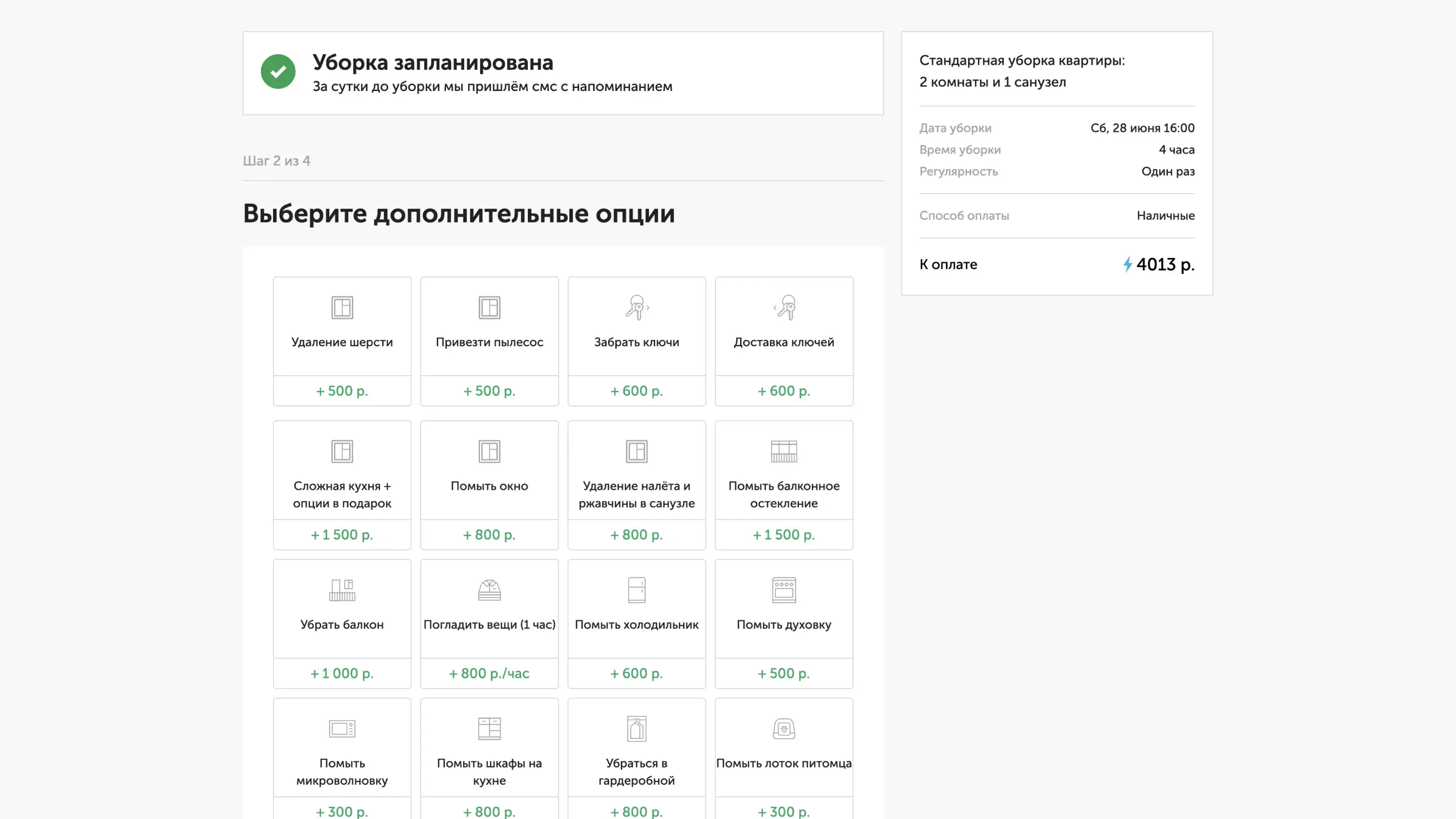Viewport: 1456px width, 819px height.
Task: Select the Привезти пылесос icon
Action: 489,307
